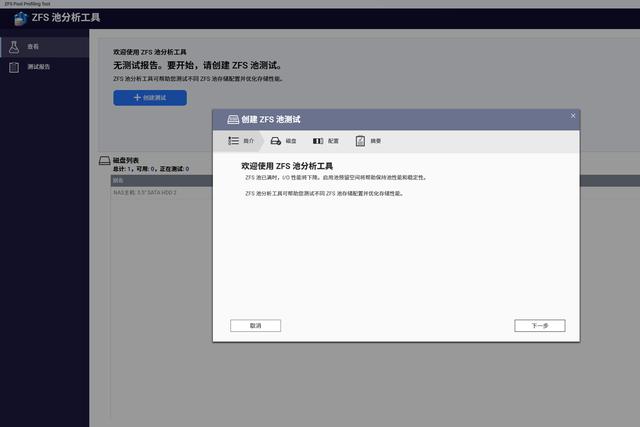Image resolution: width=640 pixels, height=427 pixels.
Task: Click the 下一步 button
Action: pyautogui.click(x=540, y=325)
